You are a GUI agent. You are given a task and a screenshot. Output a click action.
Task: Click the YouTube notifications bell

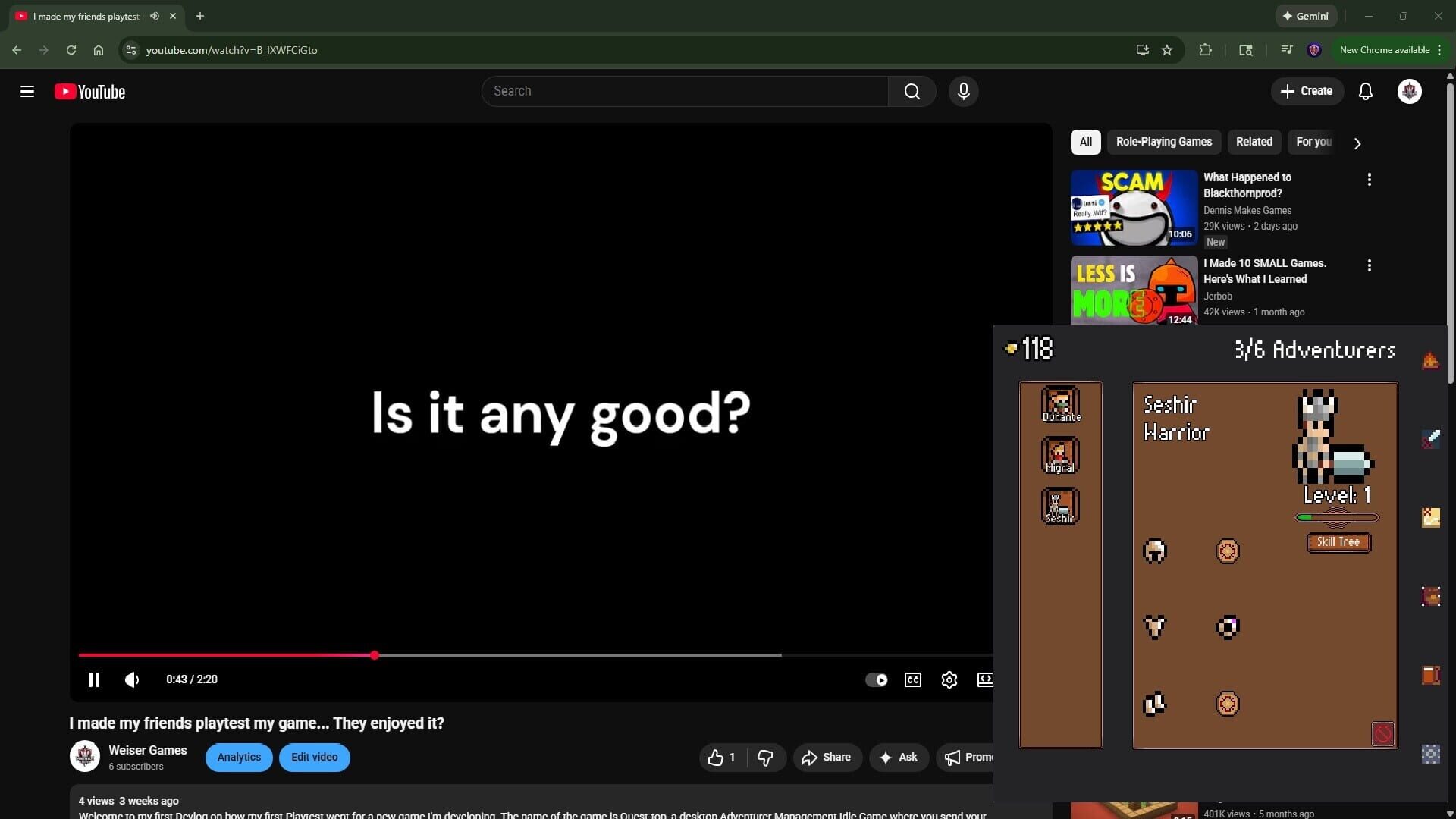pos(1366,91)
